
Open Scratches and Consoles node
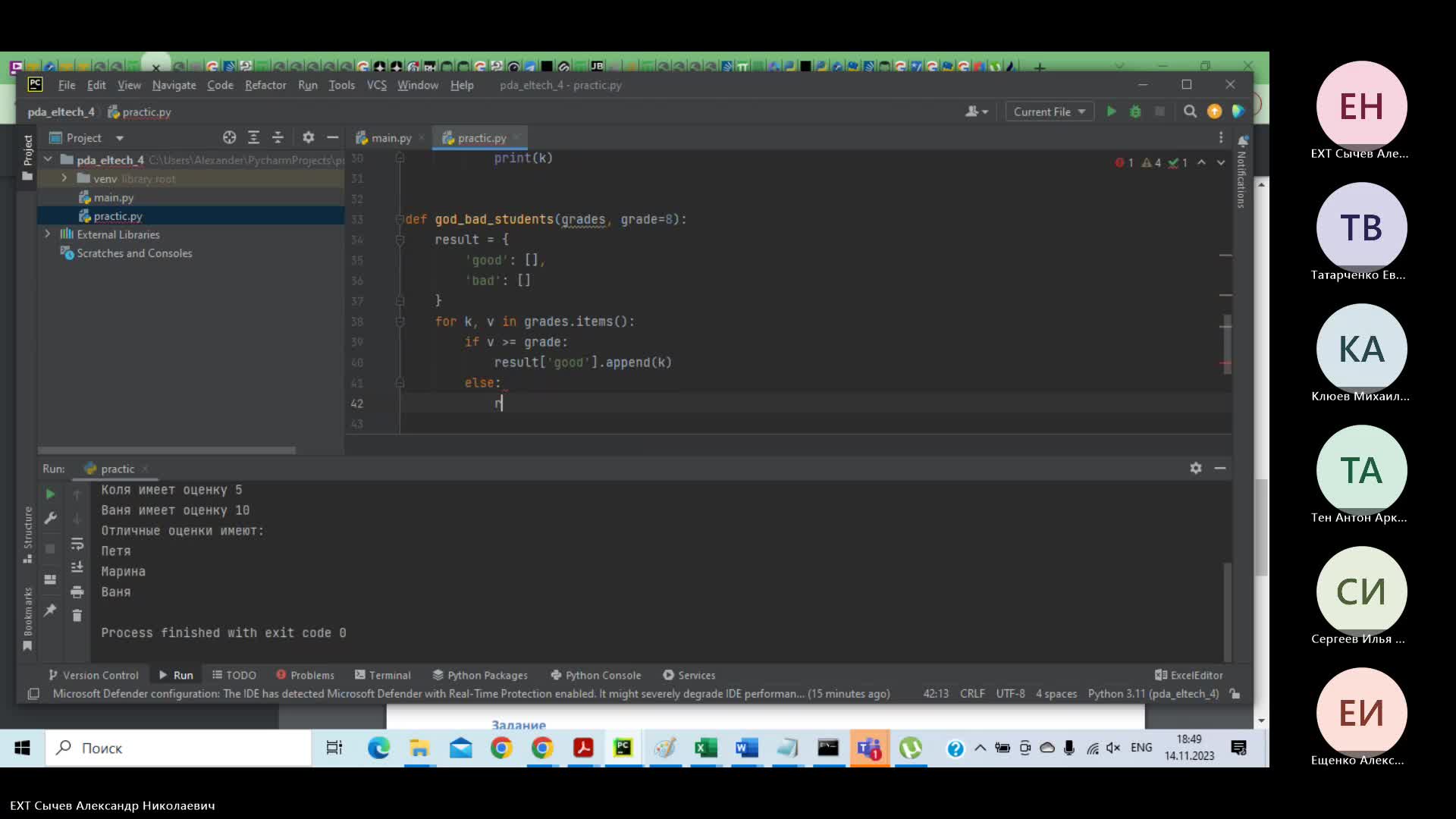pos(133,253)
